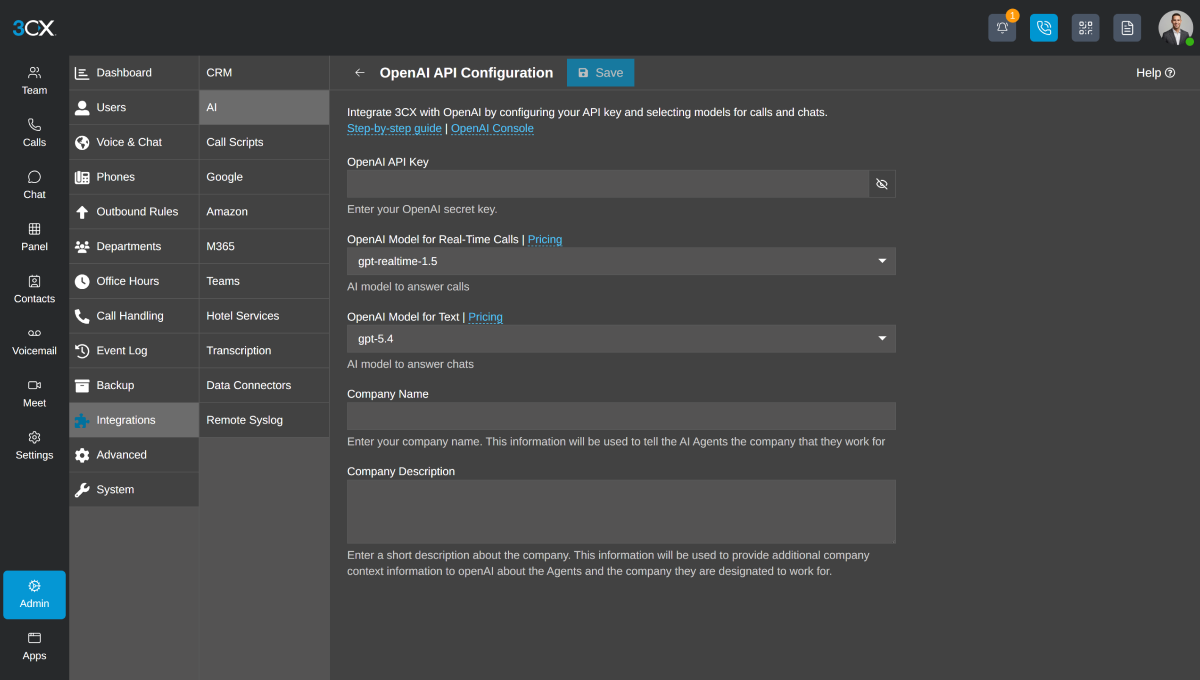Open Call Handling section
Screen dimensions: 1200x680
(134, 316)
